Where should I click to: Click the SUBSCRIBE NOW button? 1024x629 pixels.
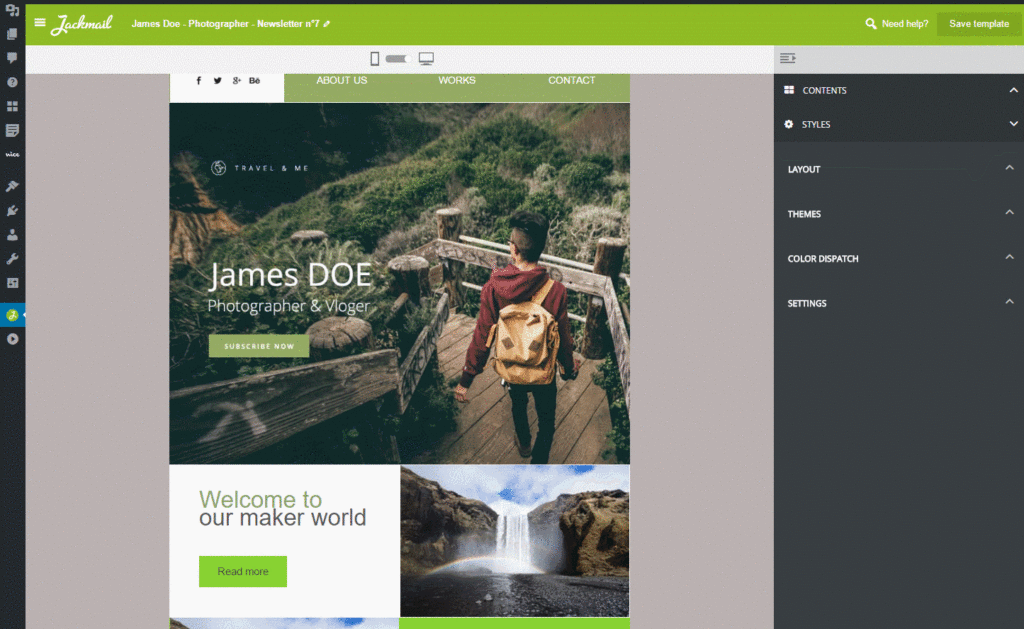[x=259, y=346]
